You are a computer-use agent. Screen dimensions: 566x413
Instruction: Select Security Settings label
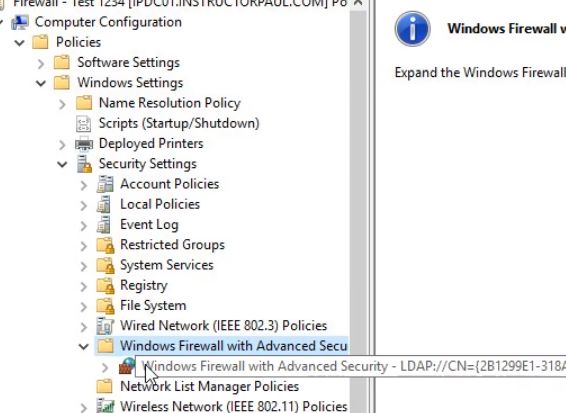click(148, 164)
